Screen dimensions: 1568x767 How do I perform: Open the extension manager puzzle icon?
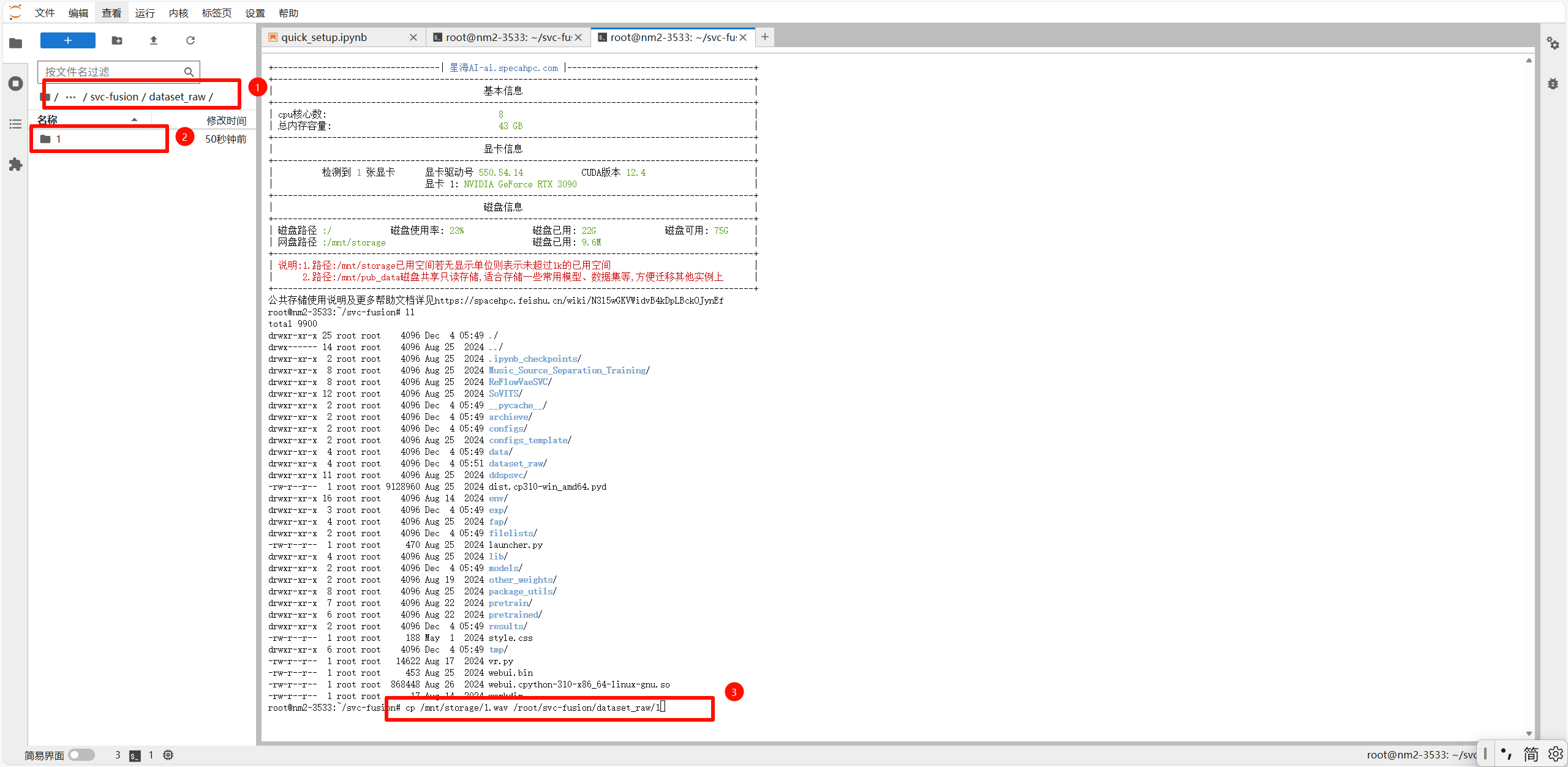[16, 165]
